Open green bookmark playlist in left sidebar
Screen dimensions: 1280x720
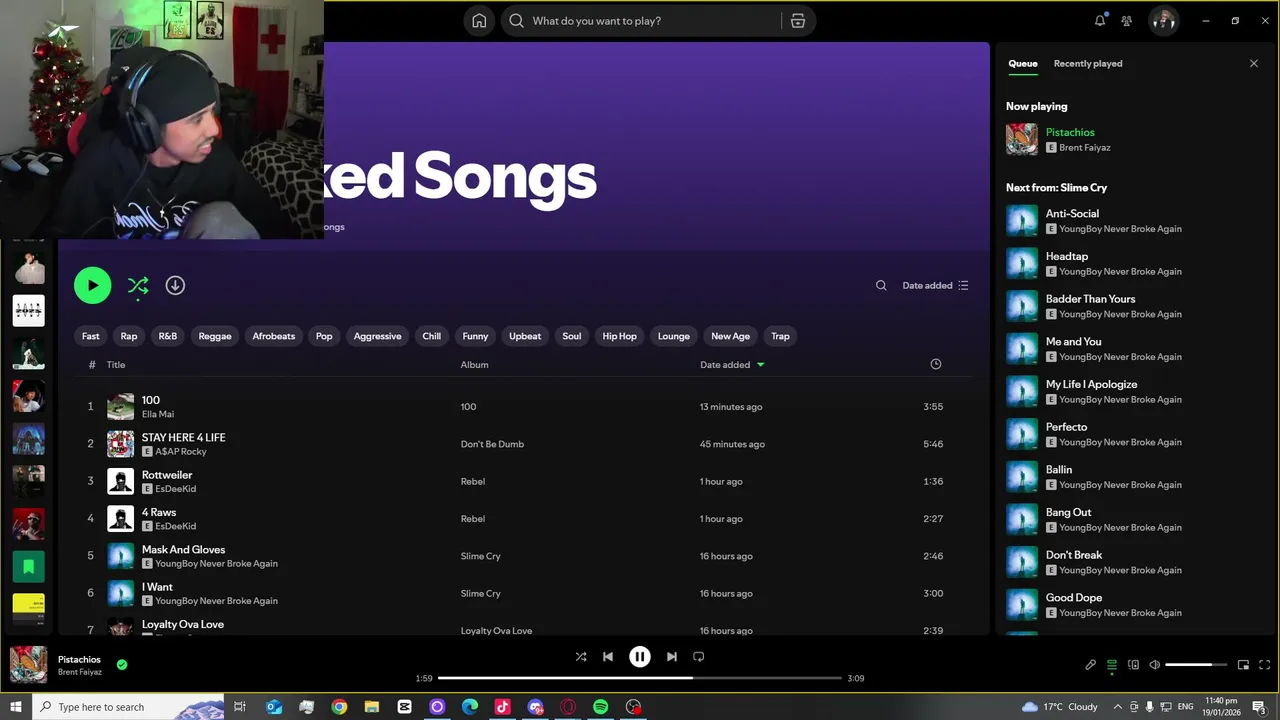[x=28, y=567]
